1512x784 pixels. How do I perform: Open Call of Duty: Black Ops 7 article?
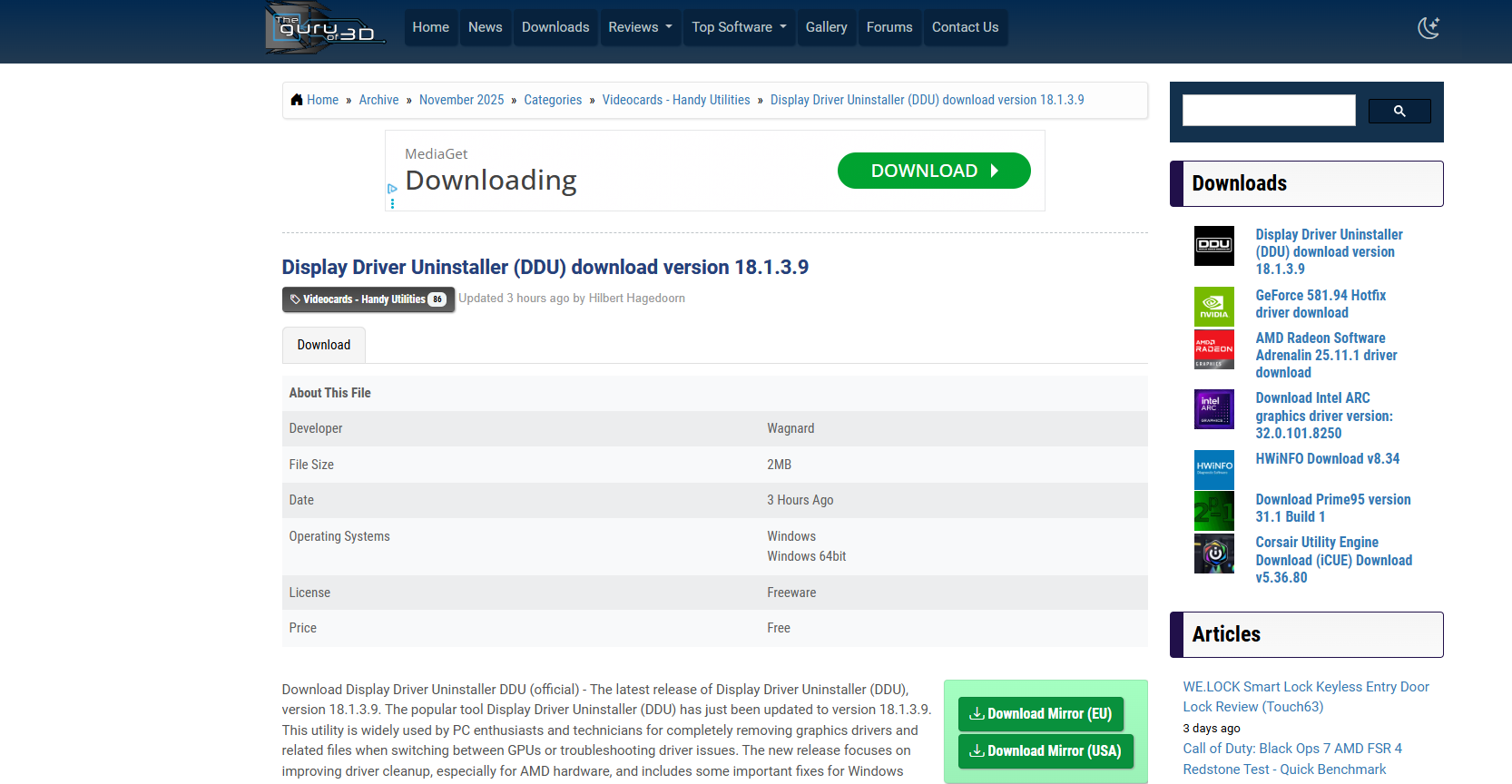(x=1292, y=759)
